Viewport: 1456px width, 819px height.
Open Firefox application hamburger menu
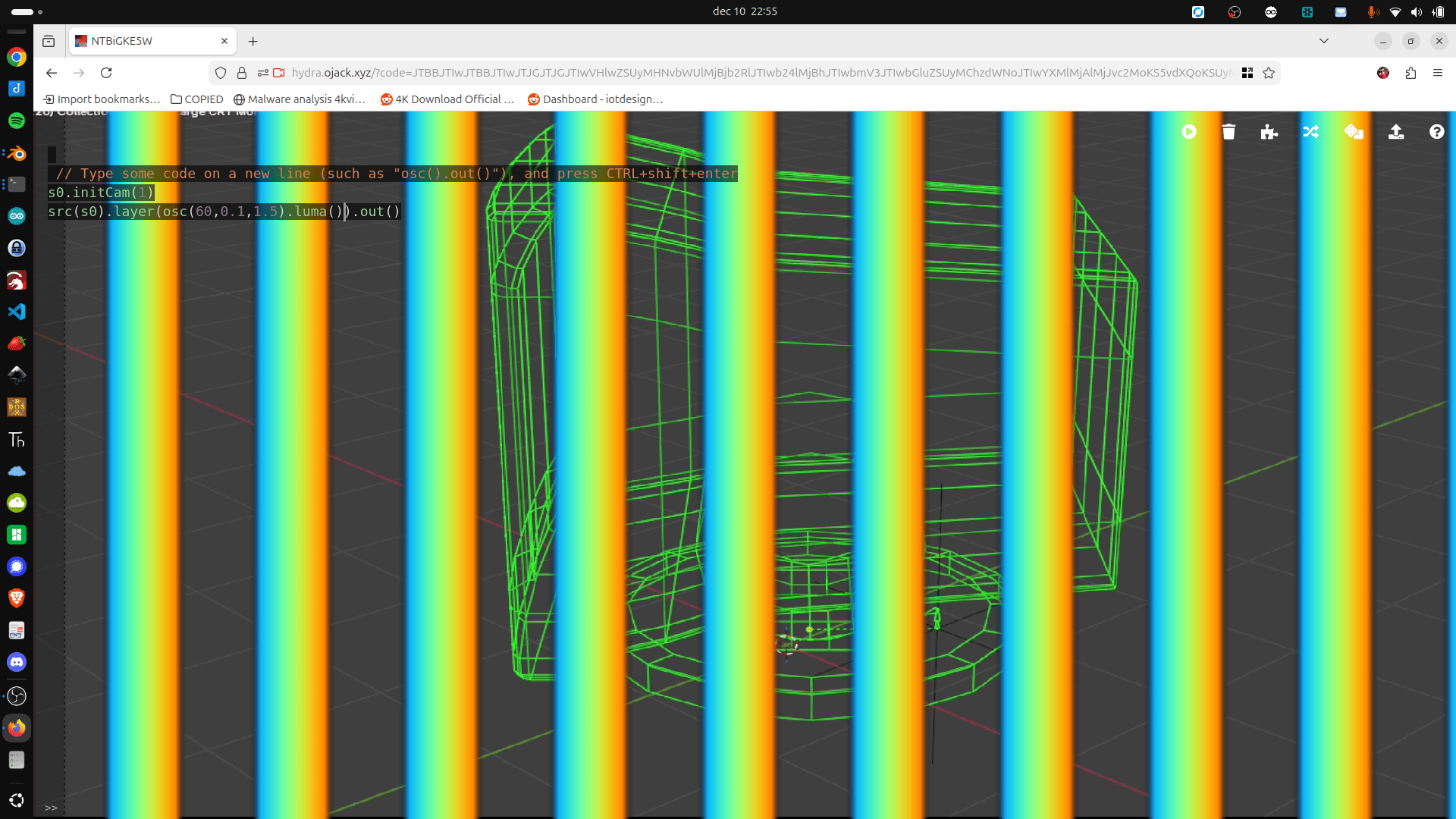point(1437,73)
